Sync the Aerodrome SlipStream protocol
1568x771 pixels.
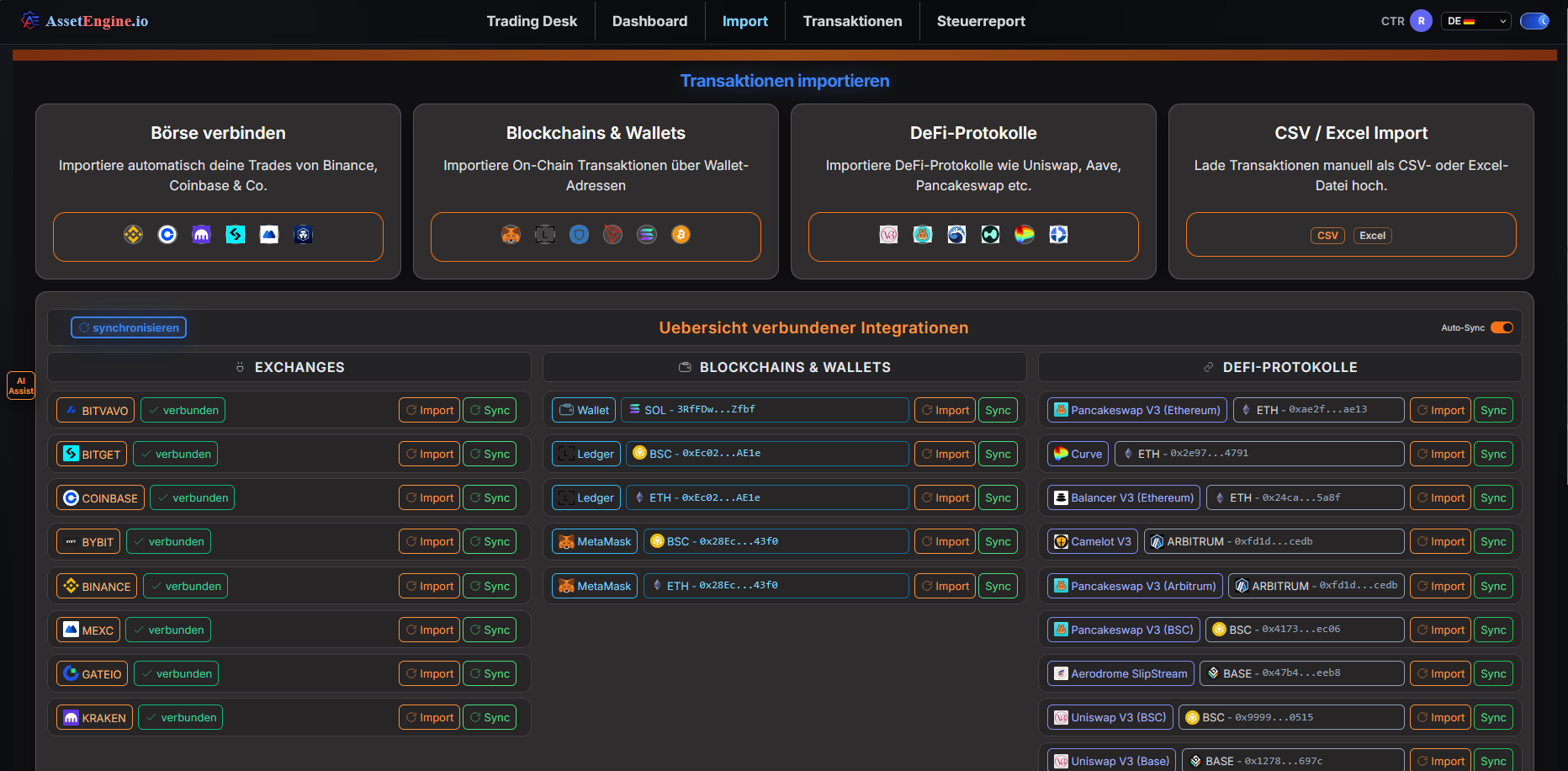click(1493, 673)
